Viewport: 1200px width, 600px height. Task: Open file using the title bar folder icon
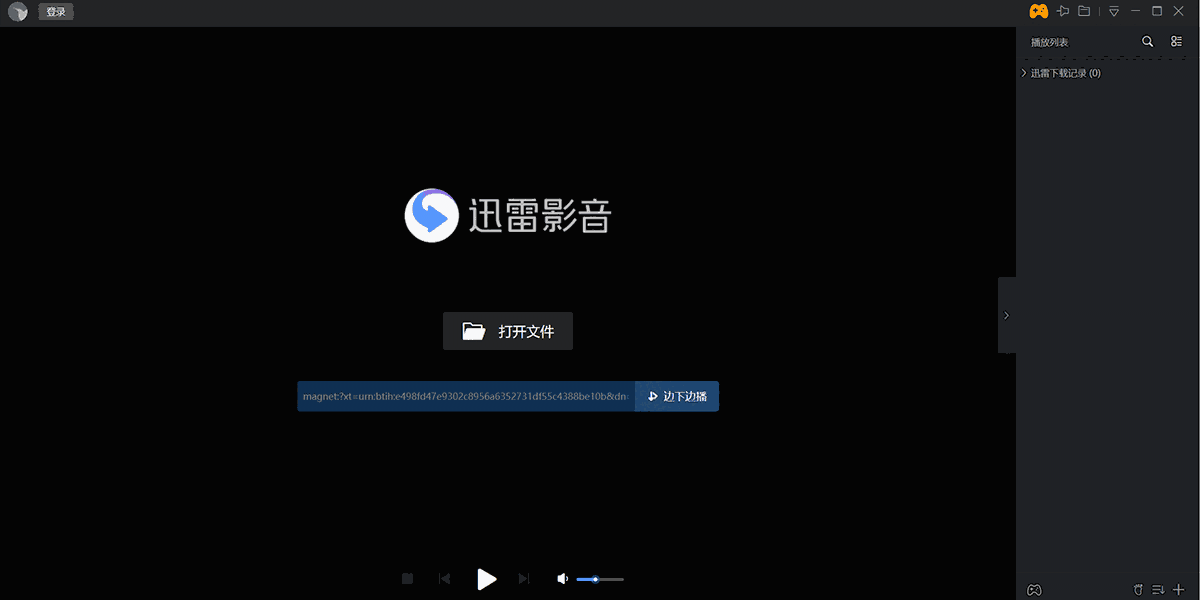tap(1084, 11)
